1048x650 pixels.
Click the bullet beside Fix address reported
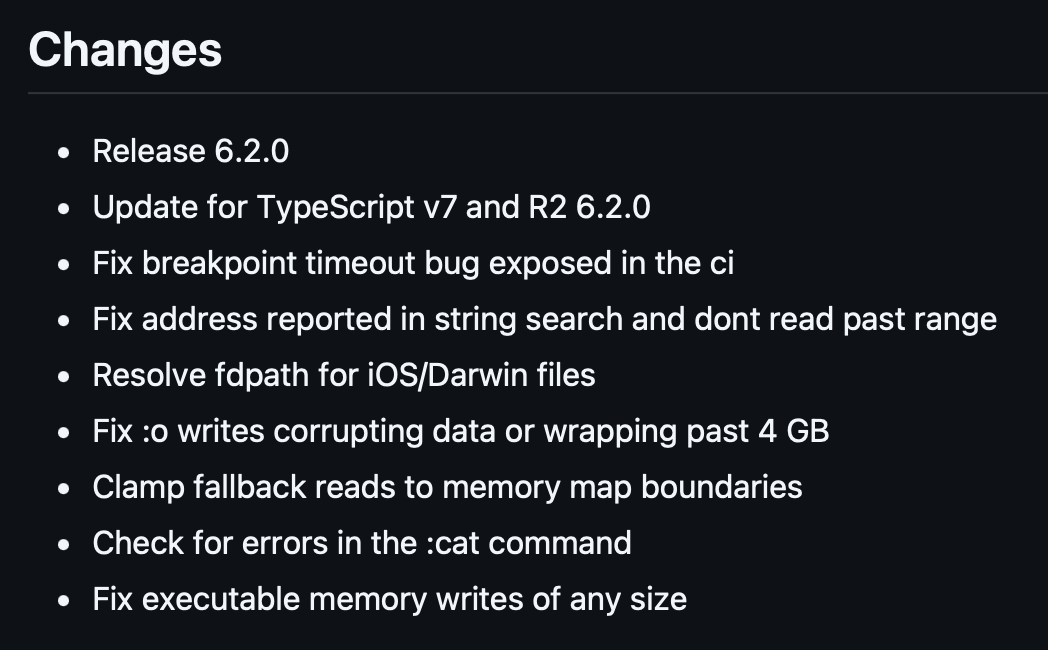[x=63, y=321]
